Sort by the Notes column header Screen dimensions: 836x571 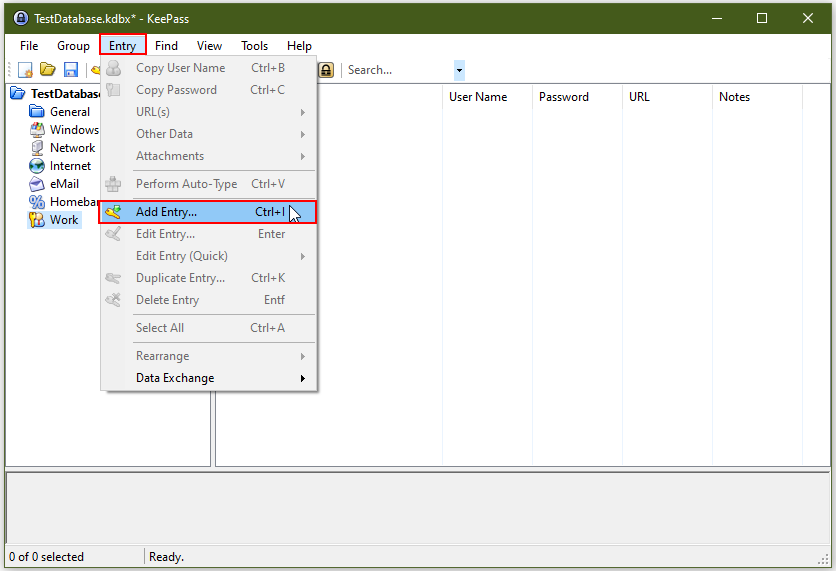[x=758, y=97]
